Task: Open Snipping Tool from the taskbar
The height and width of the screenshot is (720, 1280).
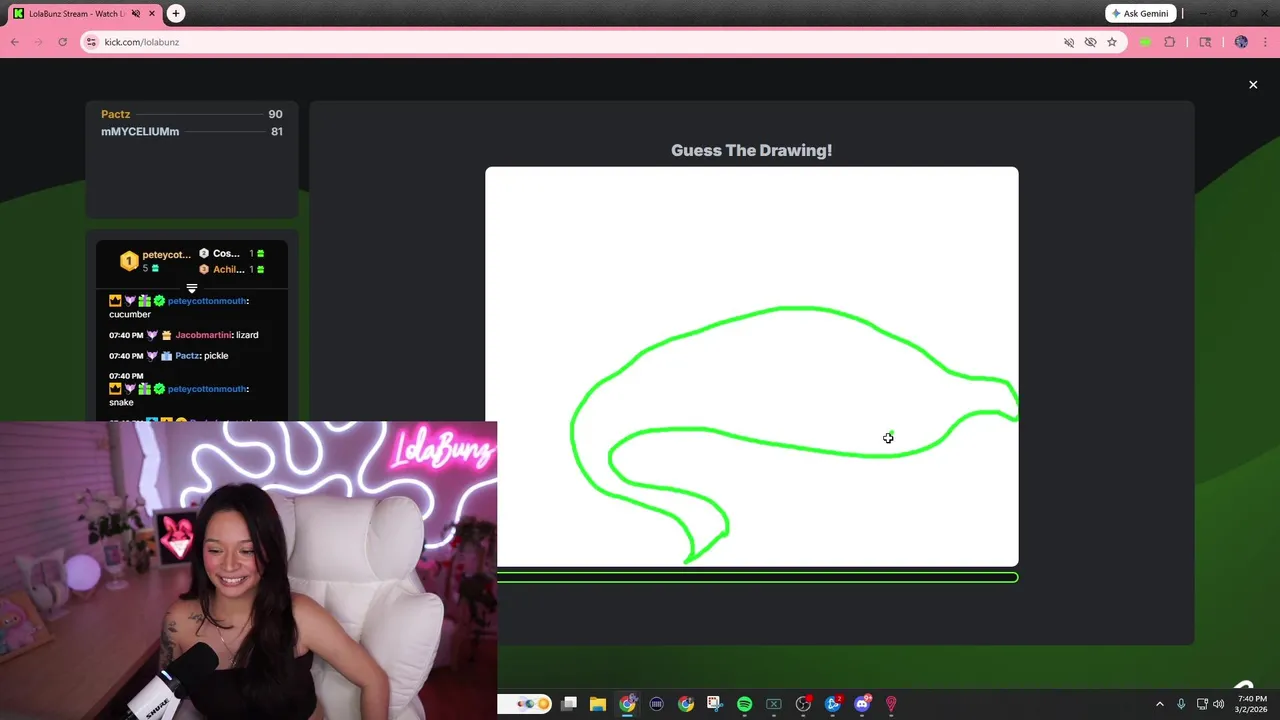Action: [x=714, y=704]
